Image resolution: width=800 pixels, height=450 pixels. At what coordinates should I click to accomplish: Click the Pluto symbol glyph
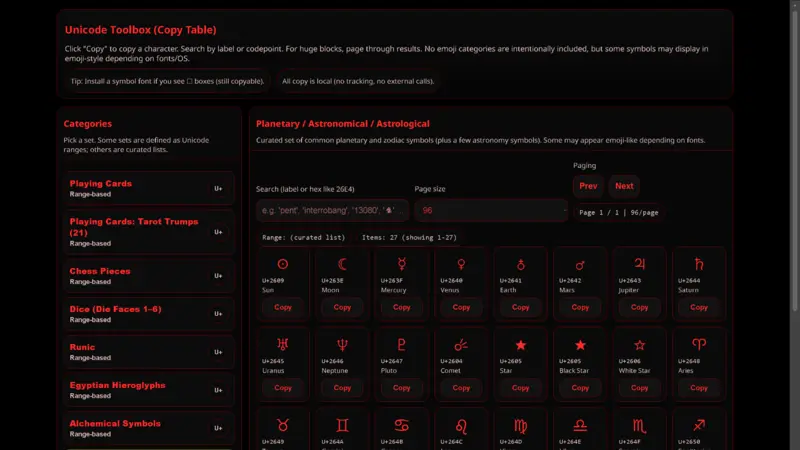pyautogui.click(x=402, y=344)
